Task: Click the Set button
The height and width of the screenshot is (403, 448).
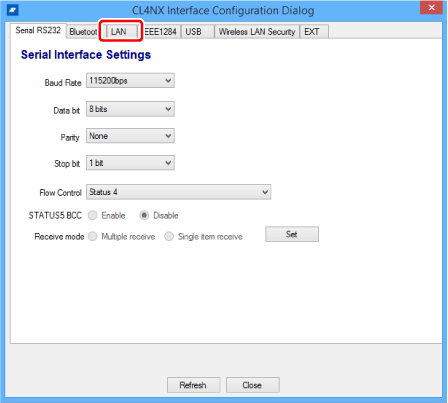Action: (x=292, y=234)
